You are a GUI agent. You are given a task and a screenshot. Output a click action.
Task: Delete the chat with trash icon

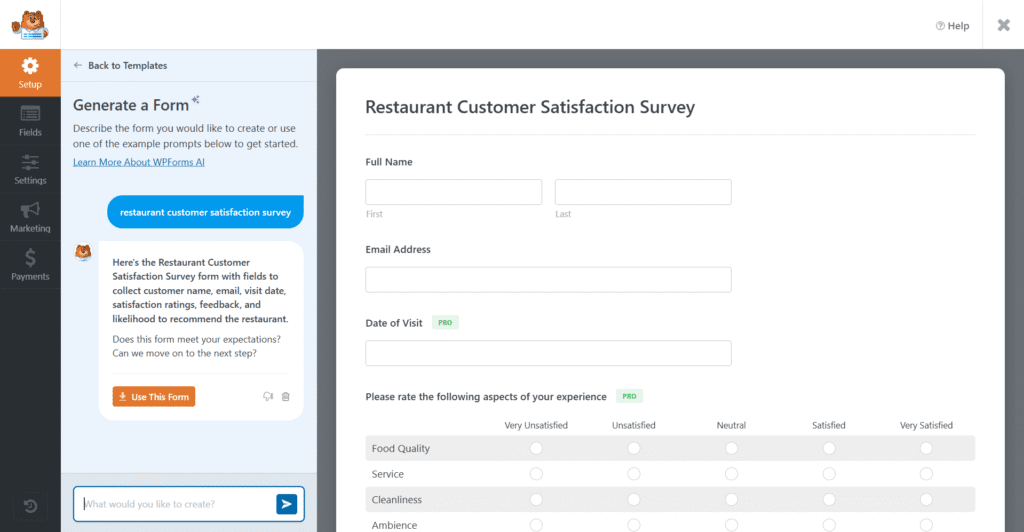[286, 397]
